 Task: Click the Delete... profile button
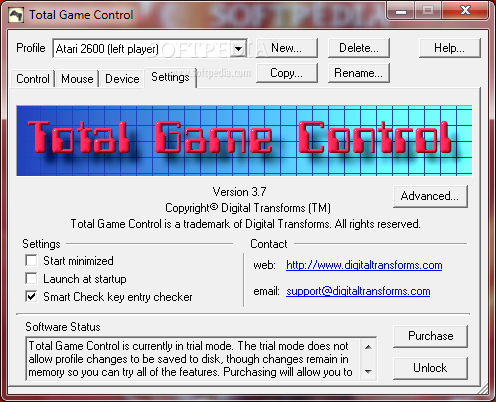[359, 48]
